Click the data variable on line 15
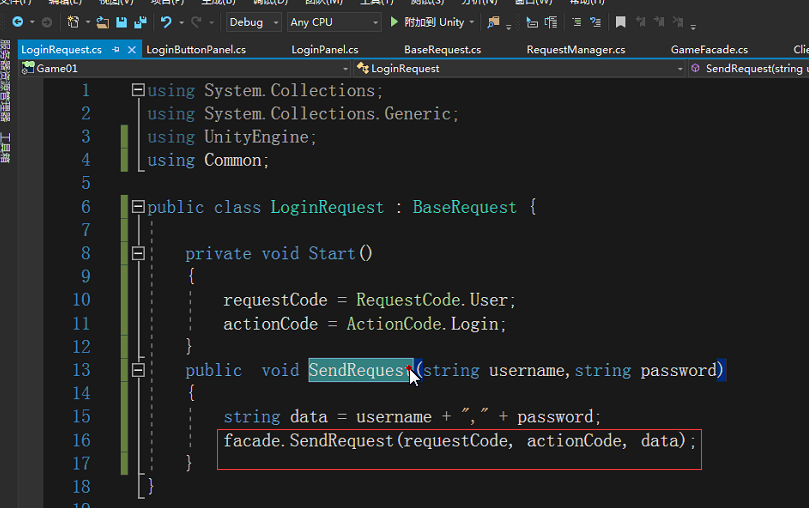Viewport: 809px width, 508px height. (309, 417)
